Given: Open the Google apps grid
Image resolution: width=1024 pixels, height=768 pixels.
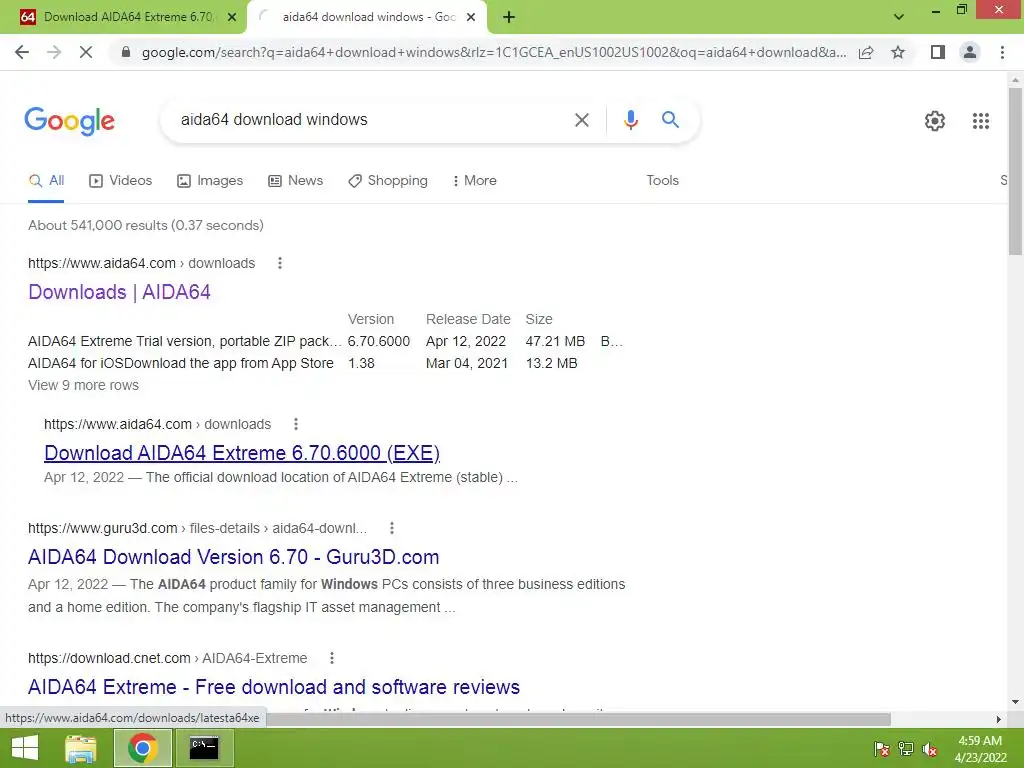Looking at the screenshot, I should tap(980, 121).
